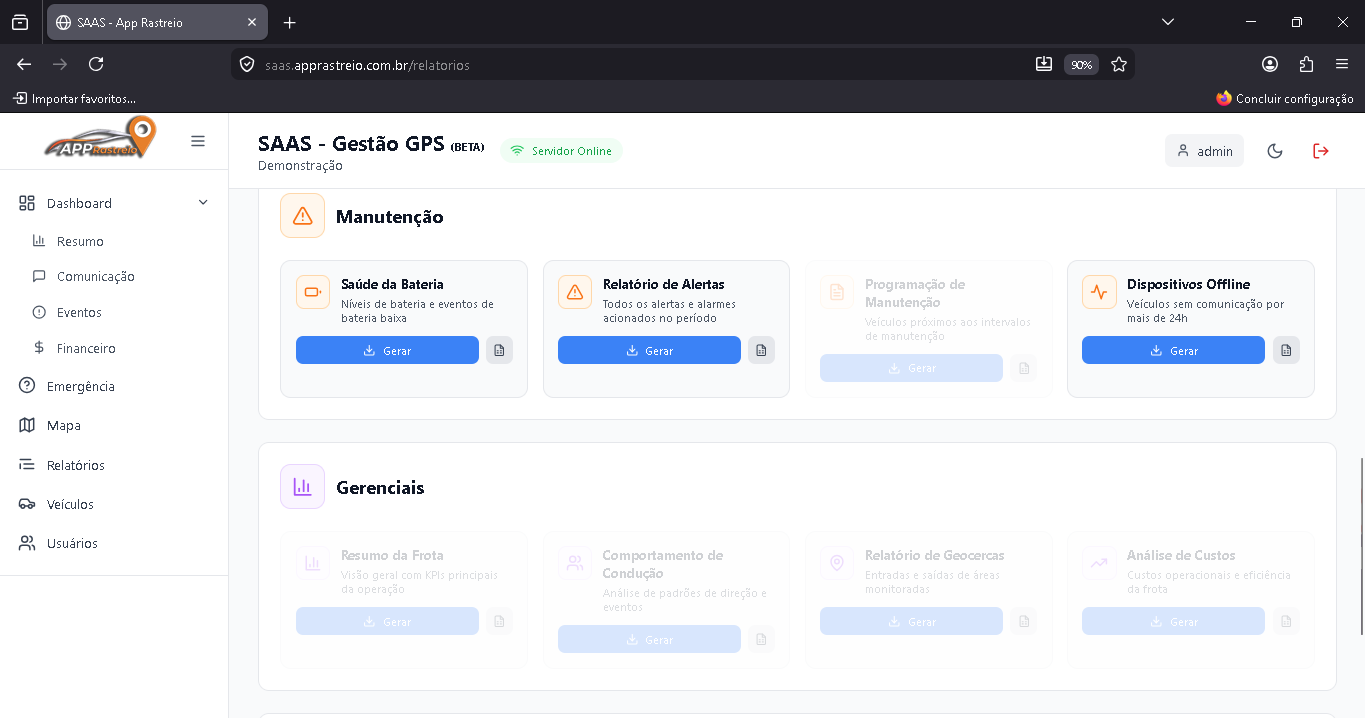Click the APP Rastreio logo
Image resolution: width=1365 pixels, height=718 pixels.
pos(100,139)
